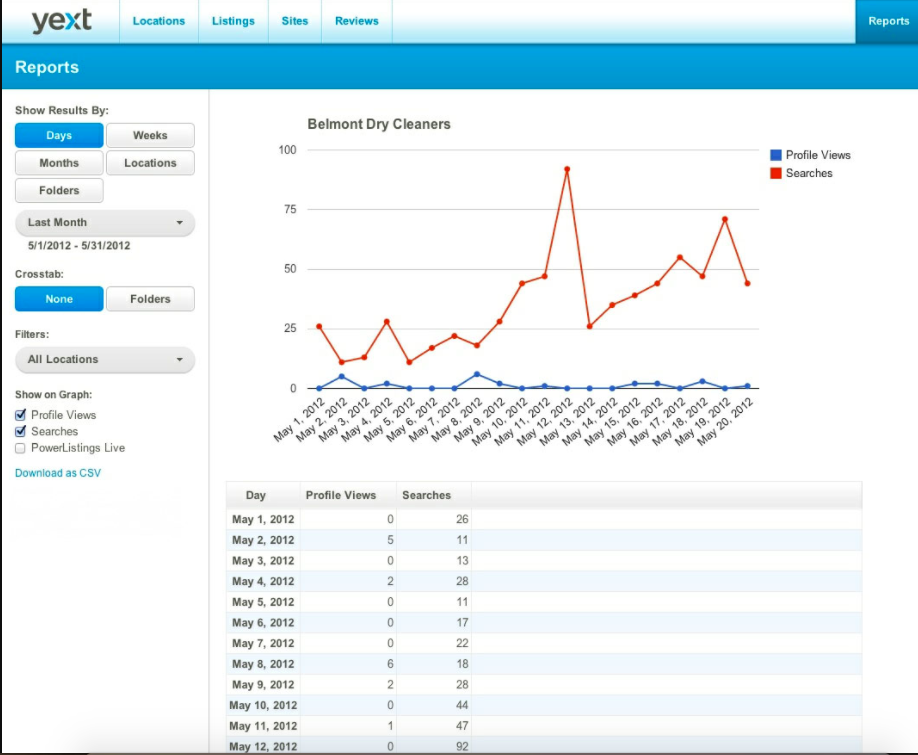Select the Days results button
This screenshot has height=755, width=918.
tap(59, 136)
